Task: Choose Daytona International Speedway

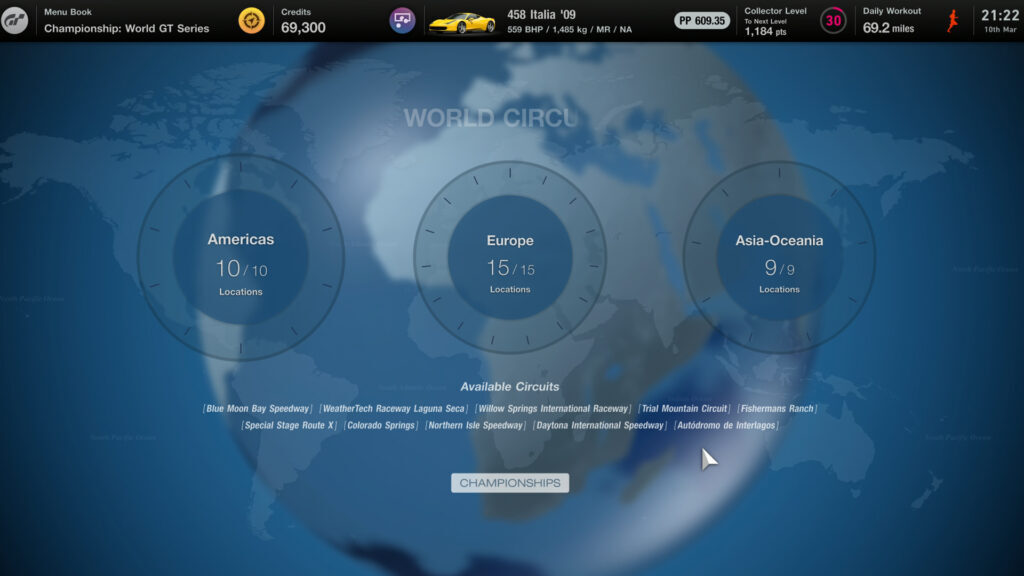Action: click(600, 425)
